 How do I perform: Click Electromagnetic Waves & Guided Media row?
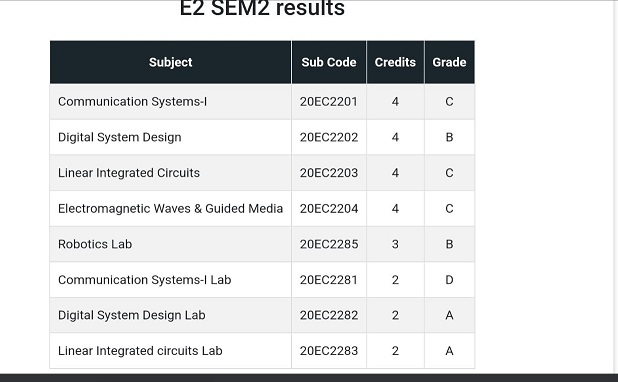pyautogui.click(x=262, y=209)
